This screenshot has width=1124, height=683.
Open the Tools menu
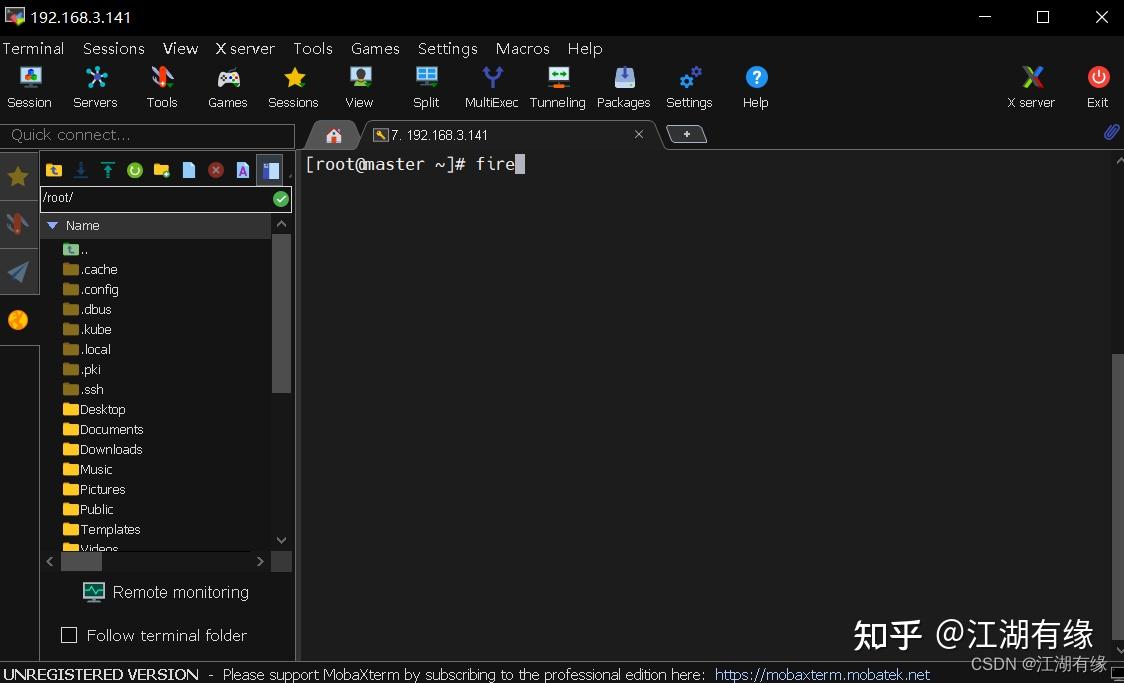pos(313,48)
